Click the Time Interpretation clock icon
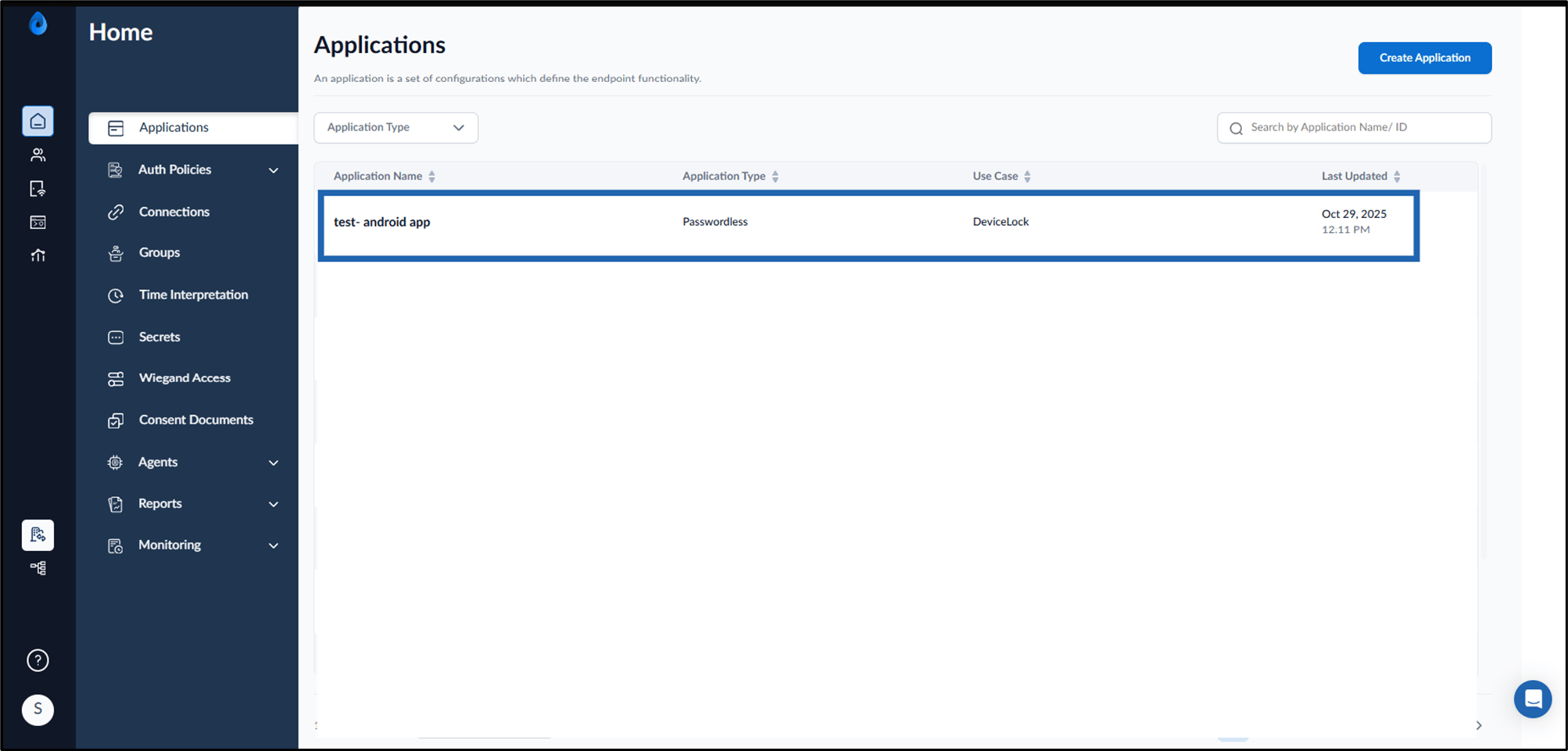 point(116,295)
